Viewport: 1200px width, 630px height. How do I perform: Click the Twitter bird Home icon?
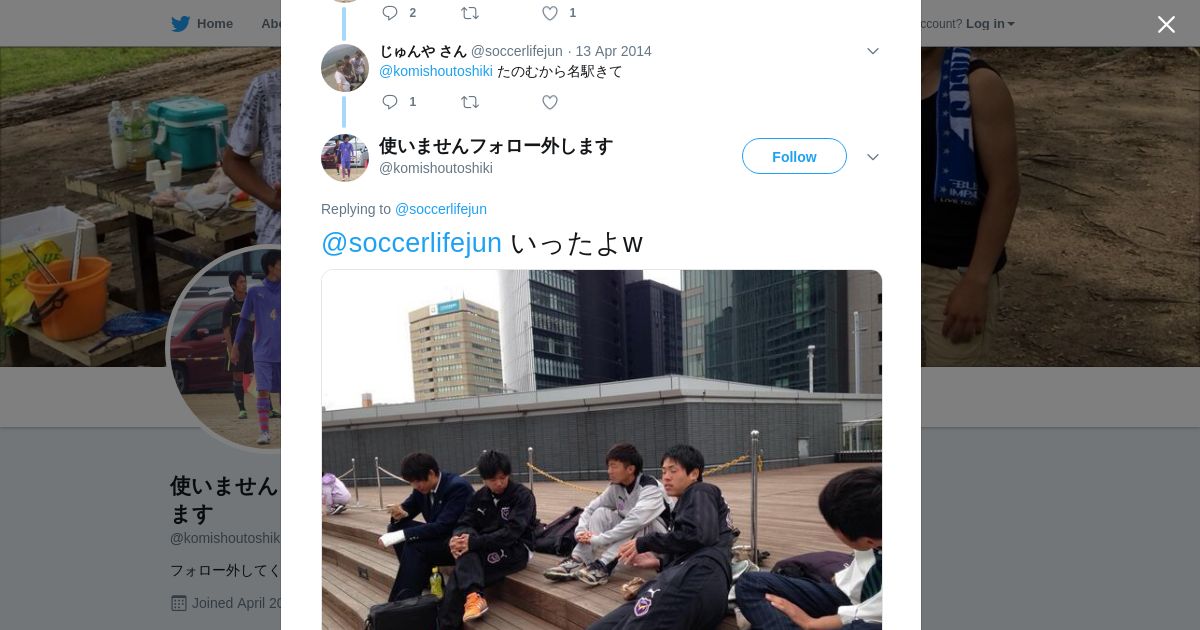click(180, 23)
